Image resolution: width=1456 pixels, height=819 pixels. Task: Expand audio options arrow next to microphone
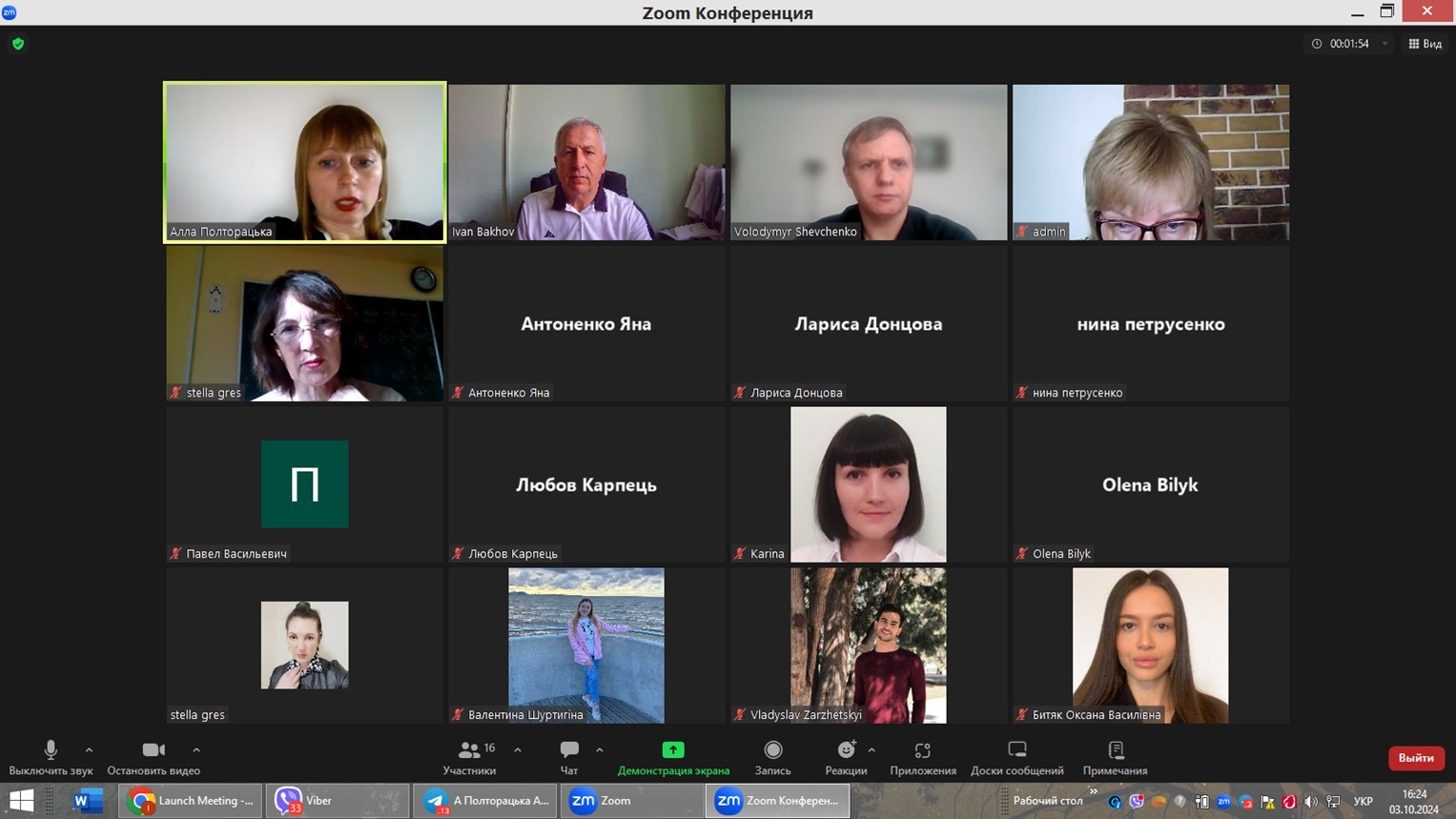(89, 750)
